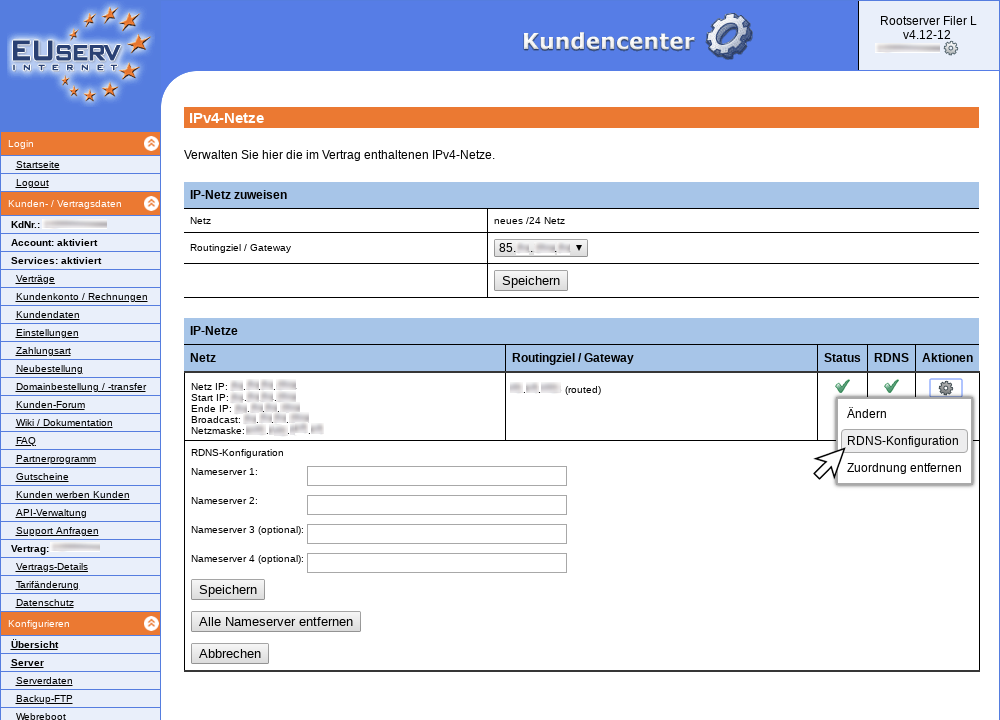The height and width of the screenshot is (720, 1000).
Task: Open the FAQ link
Action: tap(26, 441)
